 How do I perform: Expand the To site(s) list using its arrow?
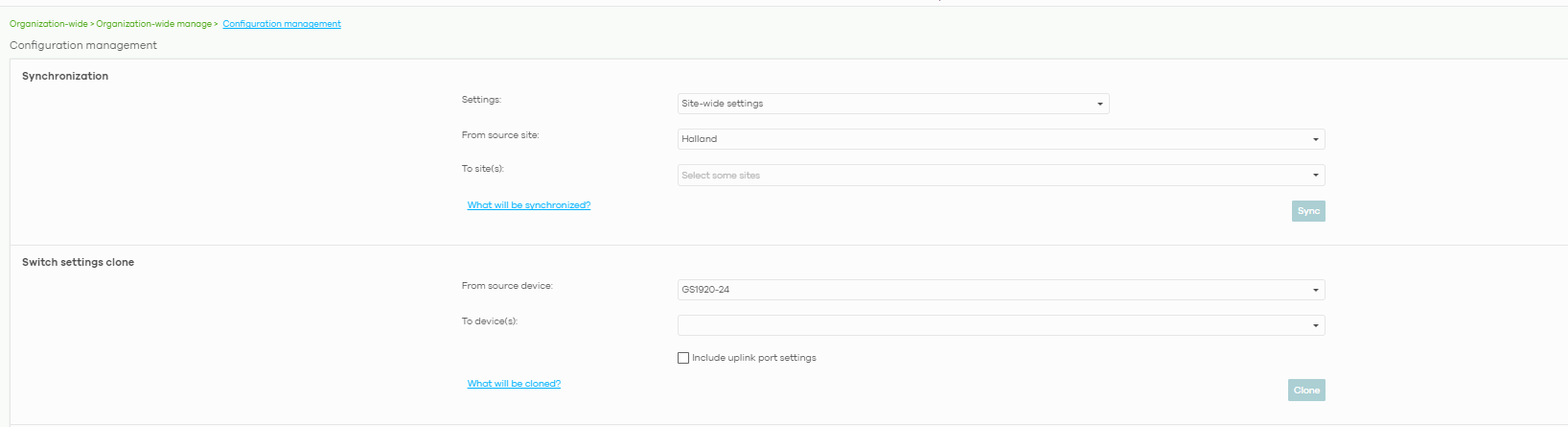(x=1315, y=176)
